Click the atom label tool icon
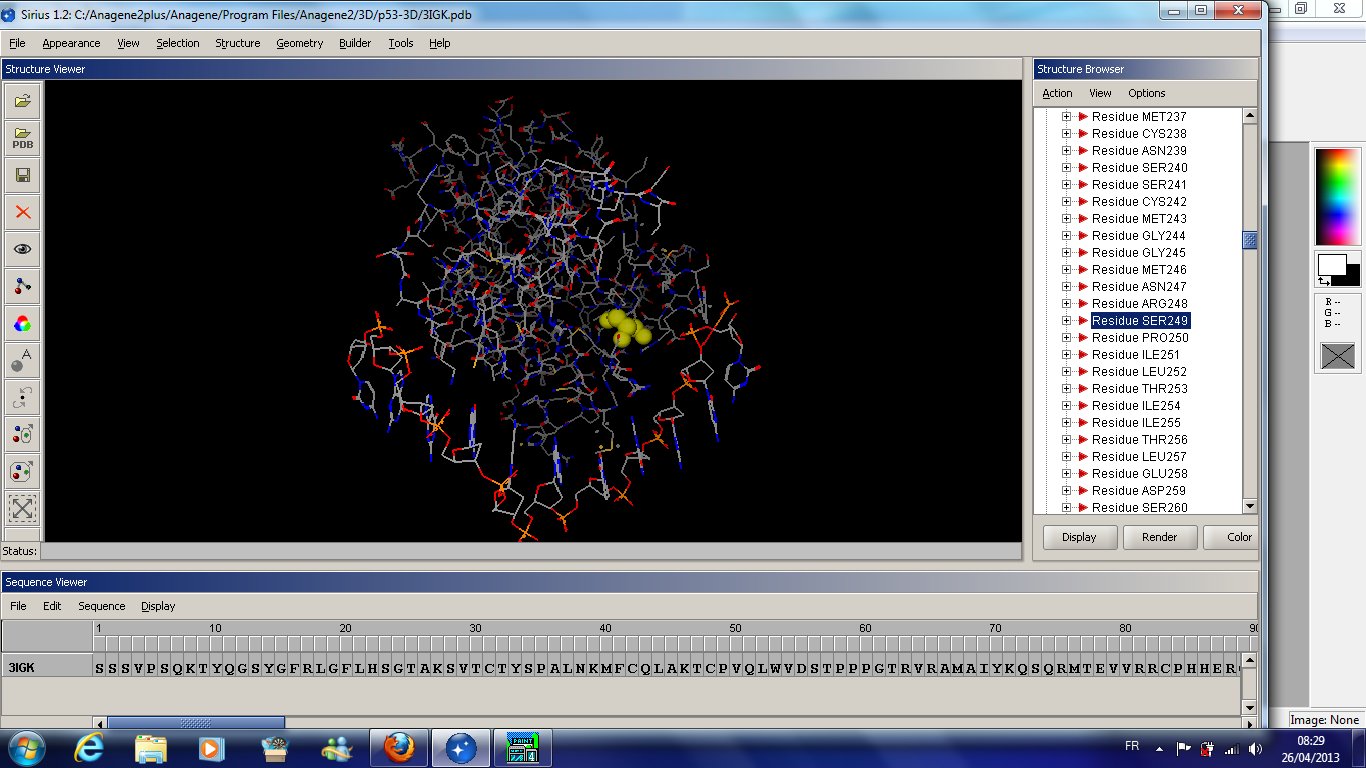 (x=23, y=360)
